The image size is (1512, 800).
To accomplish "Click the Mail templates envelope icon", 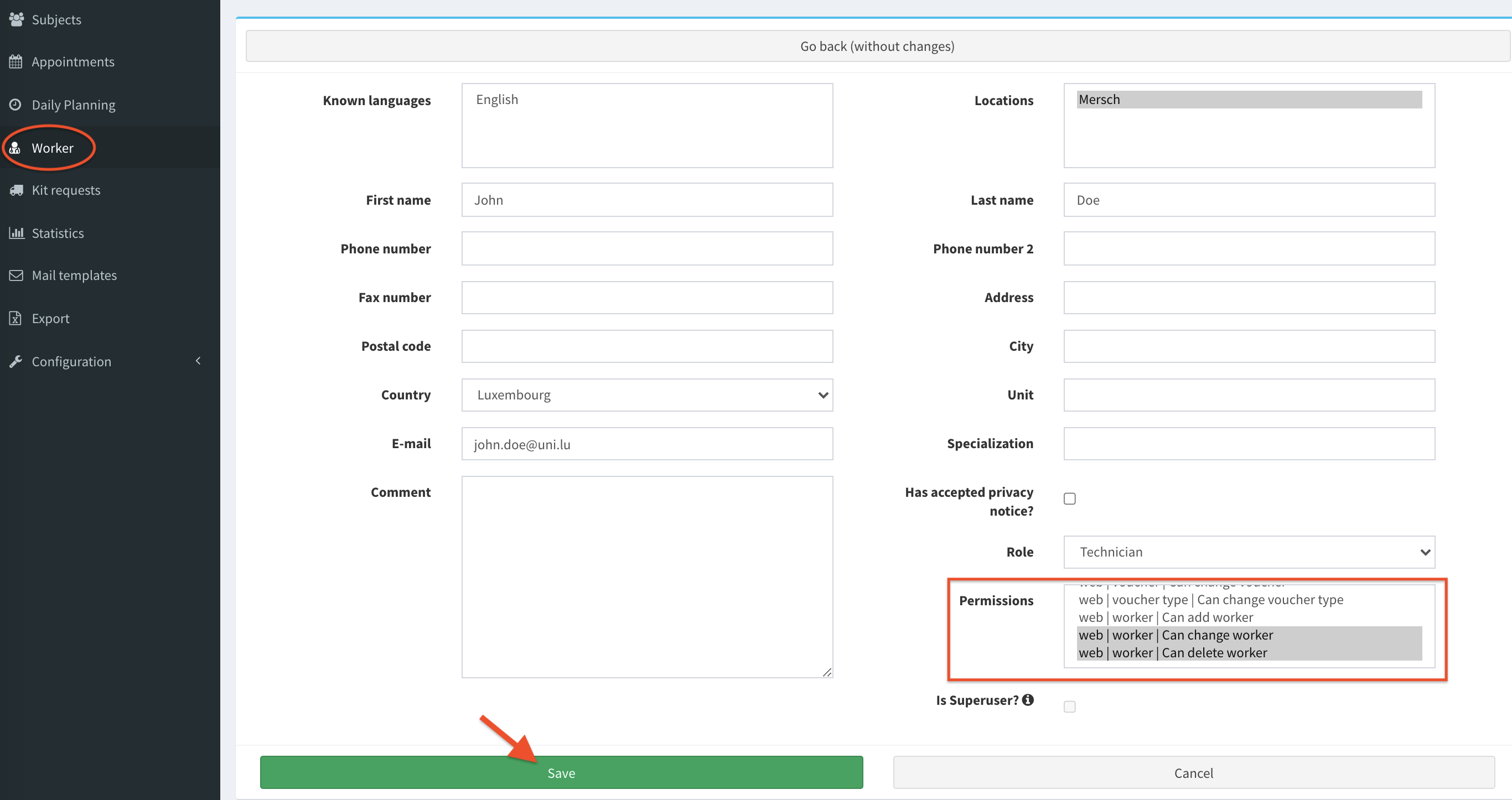I will coord(16,276).
